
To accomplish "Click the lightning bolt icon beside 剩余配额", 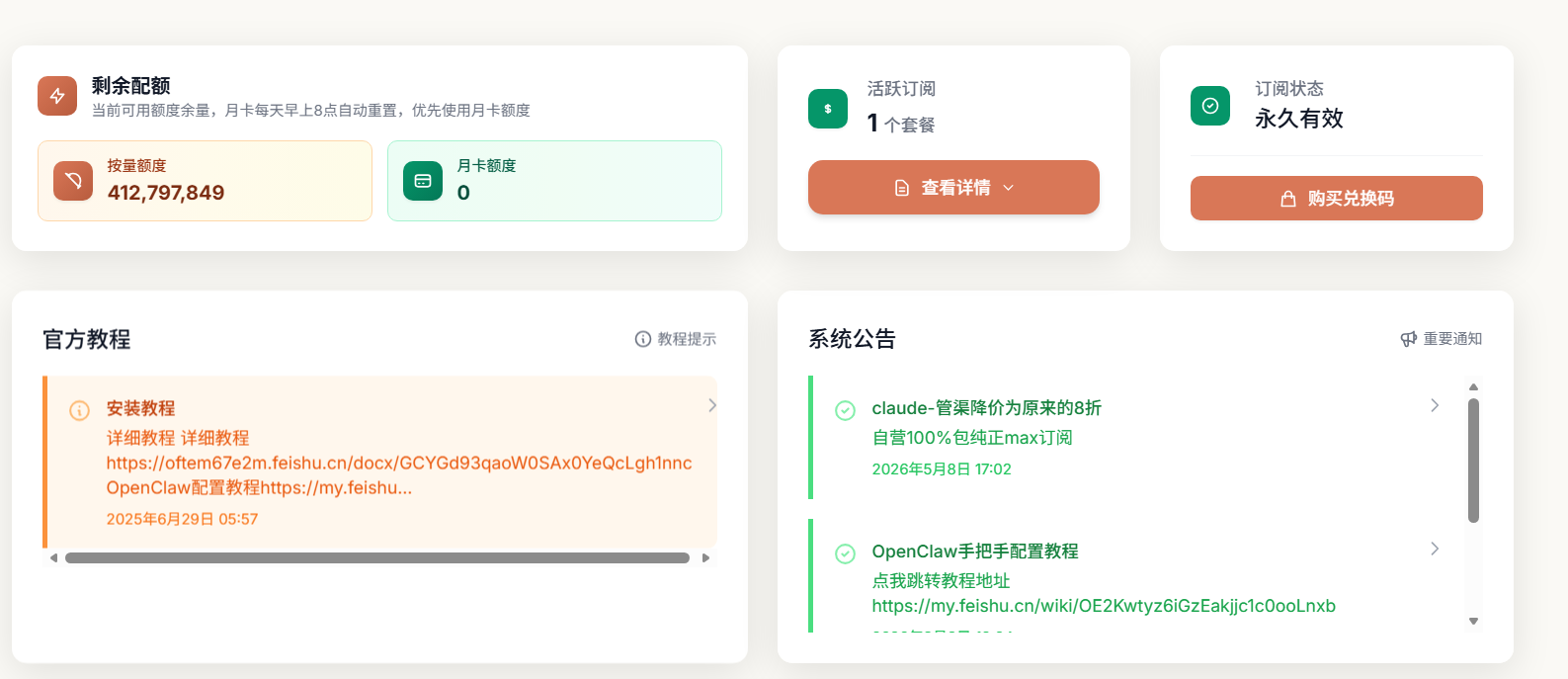I will tap(57, 96).
